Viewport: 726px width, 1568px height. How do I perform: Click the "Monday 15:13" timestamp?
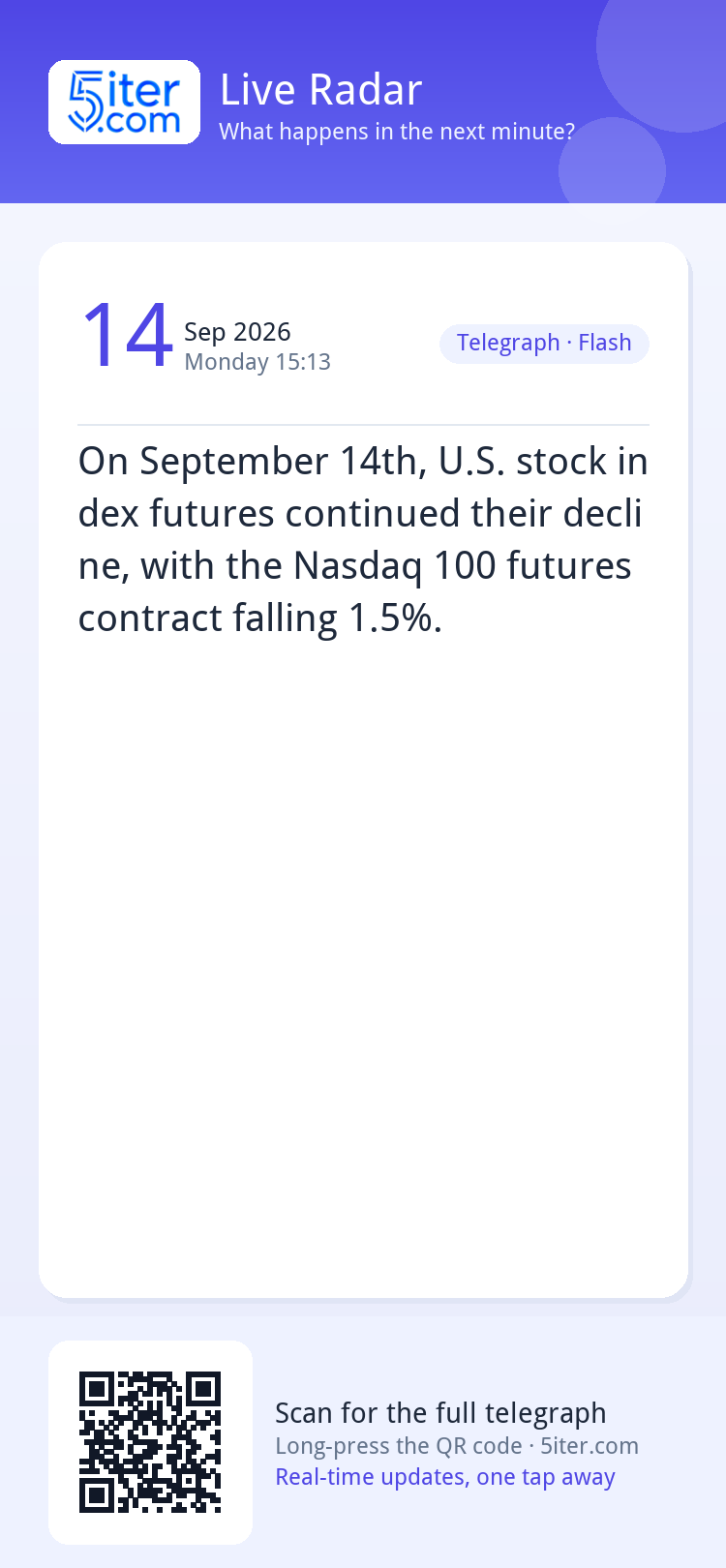tap(257, 362)
